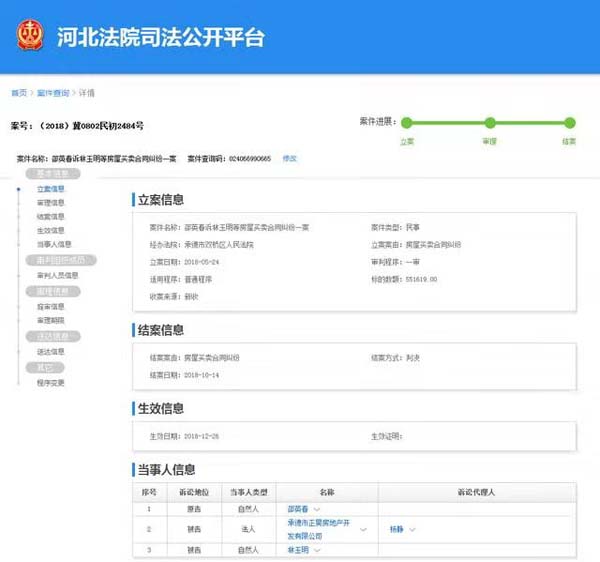
Task: Expand plaintiff 邵英春 dropdown arrow
Action: tap(317, 509)
